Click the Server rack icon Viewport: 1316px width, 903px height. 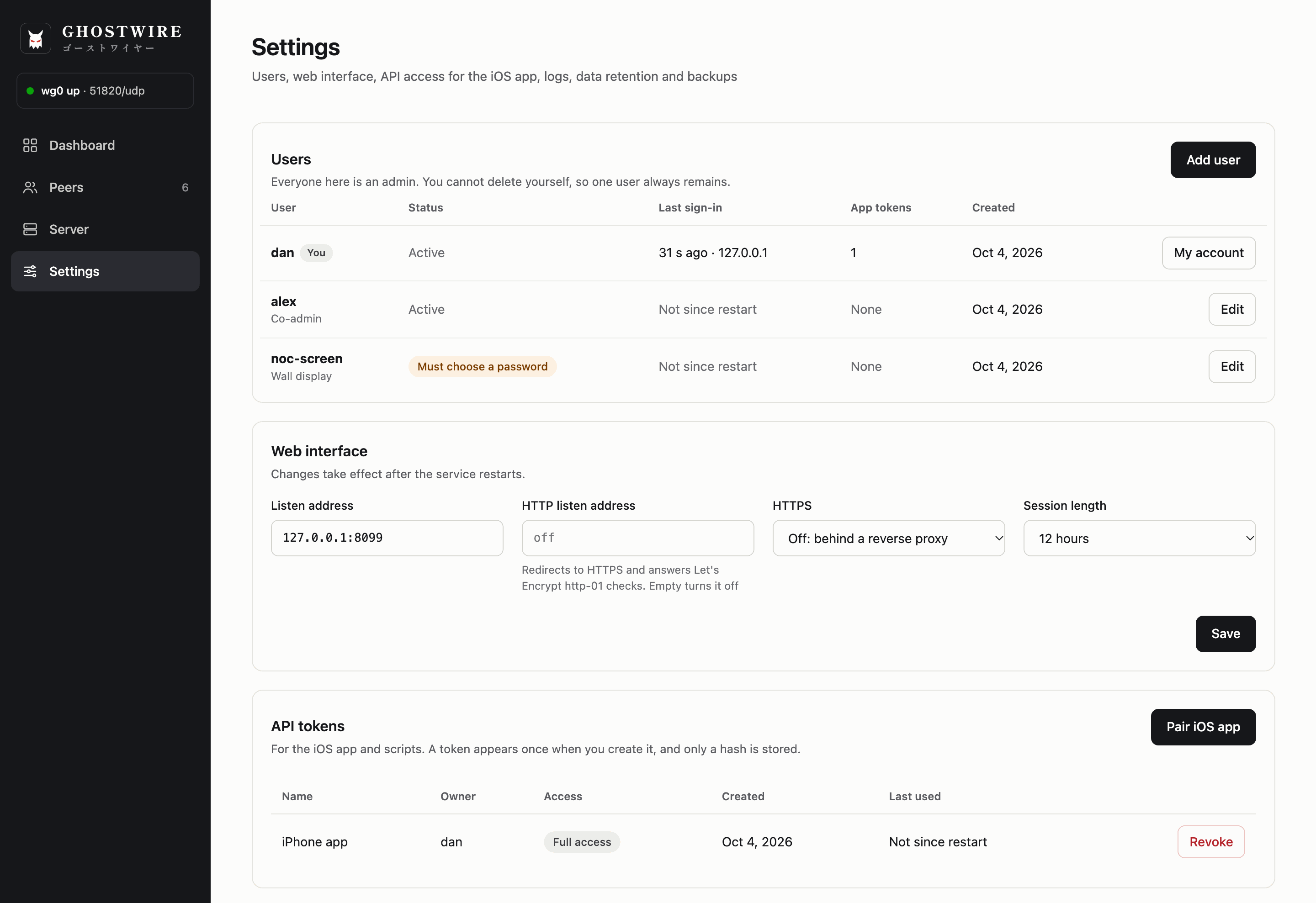pos(30,229)
